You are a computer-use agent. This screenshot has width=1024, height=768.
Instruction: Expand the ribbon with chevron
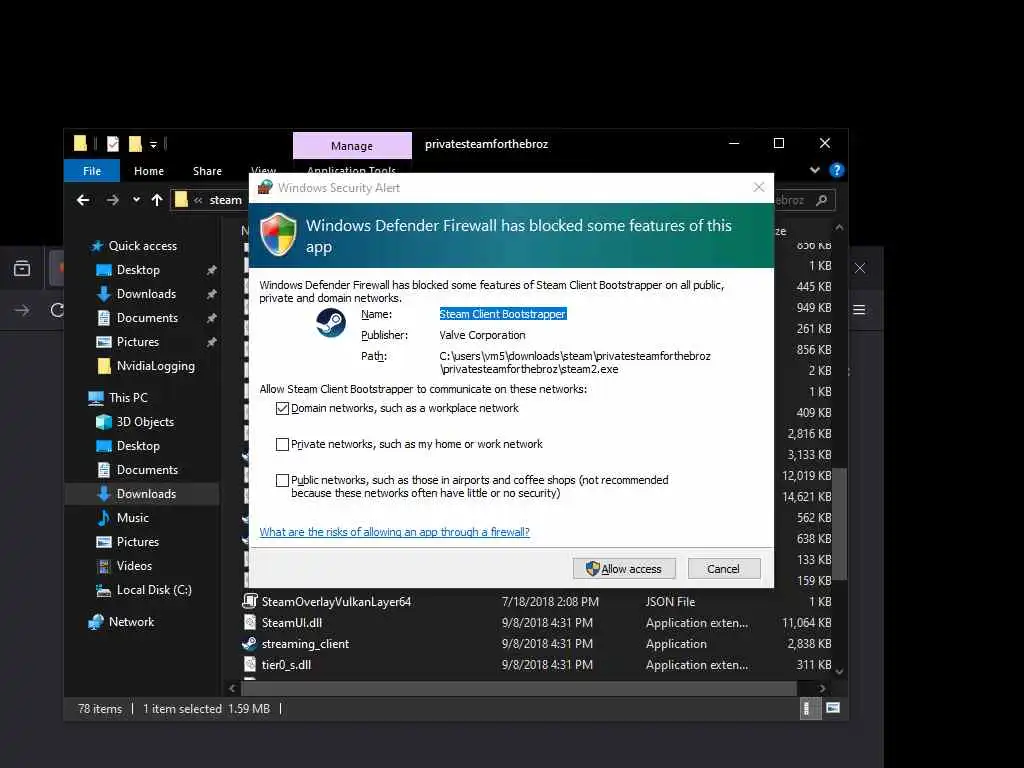(x=814, y=170)
